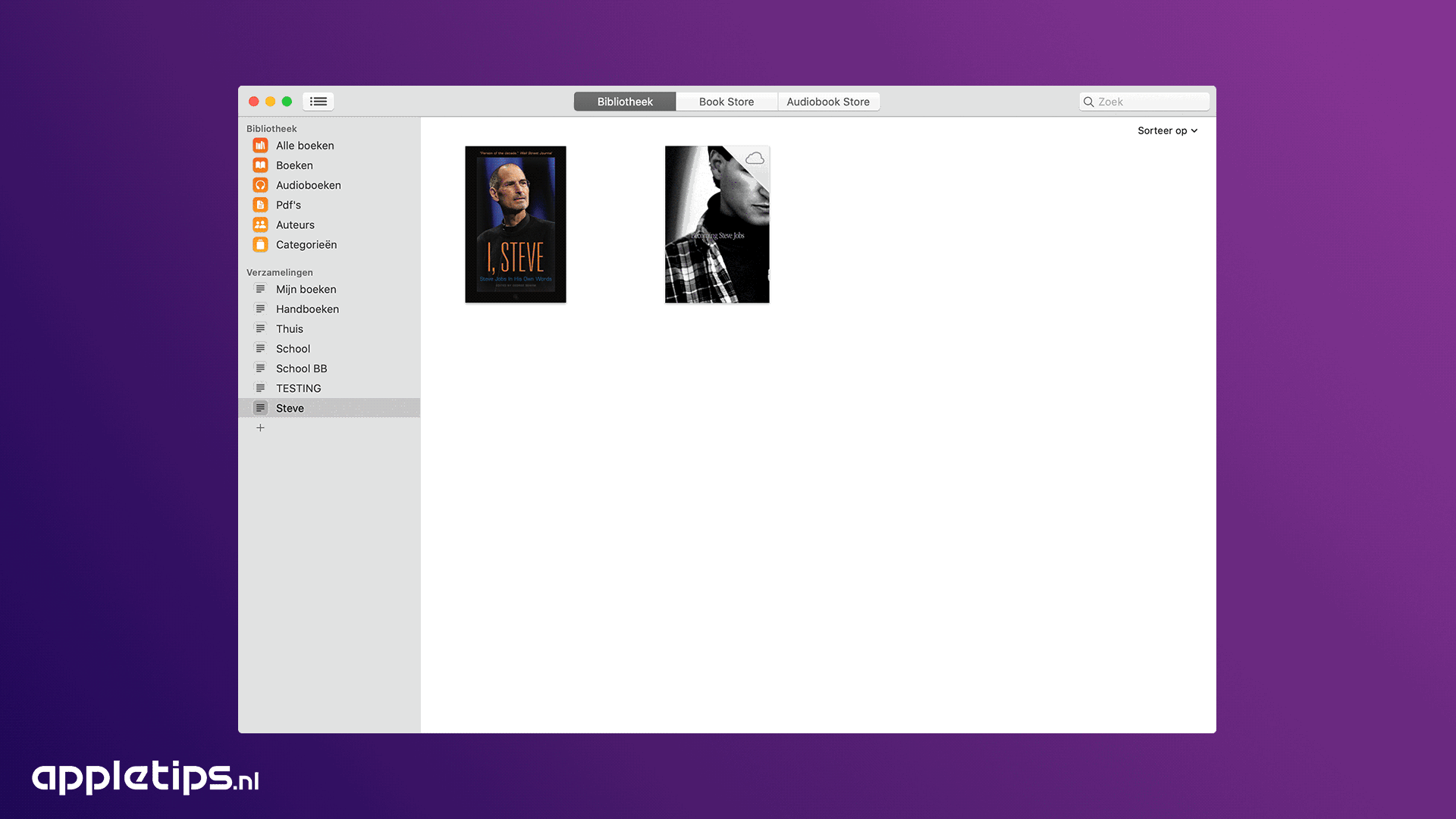The height and width of the screenshot is (819, 1456).
Task: Open Audioboeken via its headphone icon
Action: click(x=260, y=185)
